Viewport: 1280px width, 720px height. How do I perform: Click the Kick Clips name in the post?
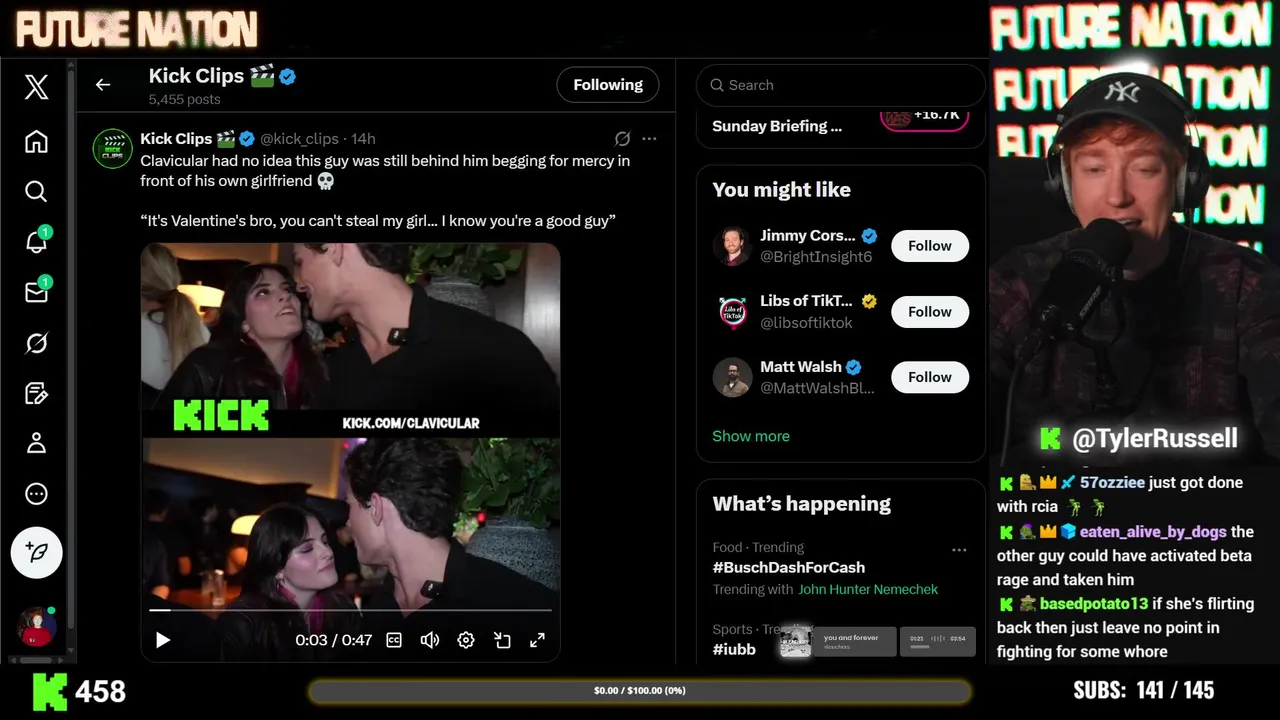click(x=176, y=139)
